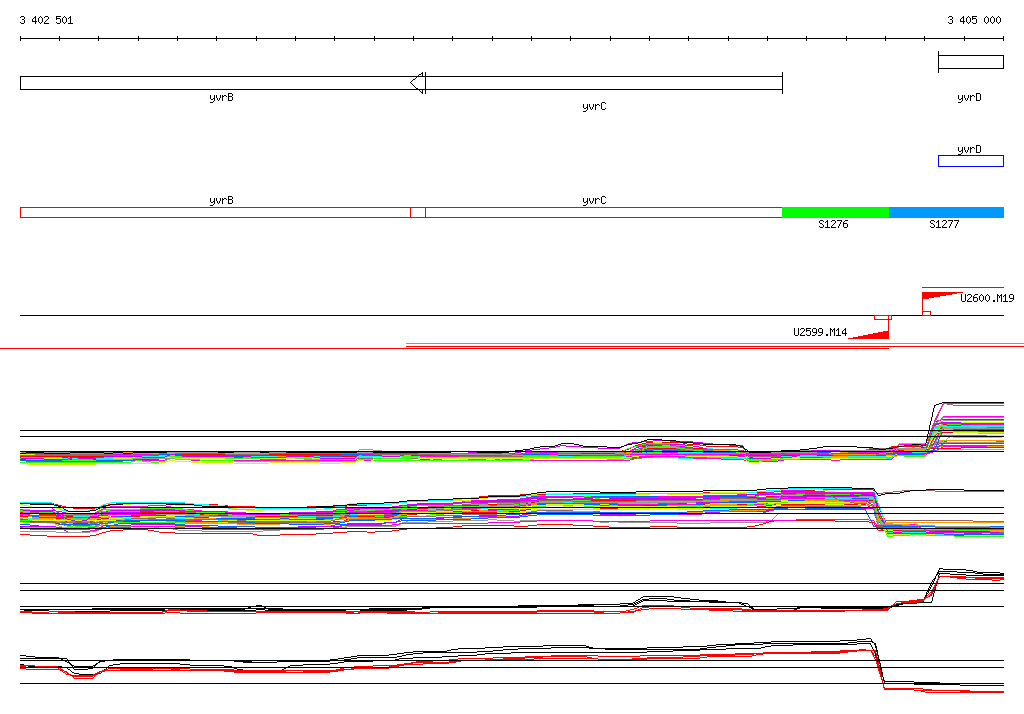Click the U2599.M14 red triangle marker

coord(872,335)
